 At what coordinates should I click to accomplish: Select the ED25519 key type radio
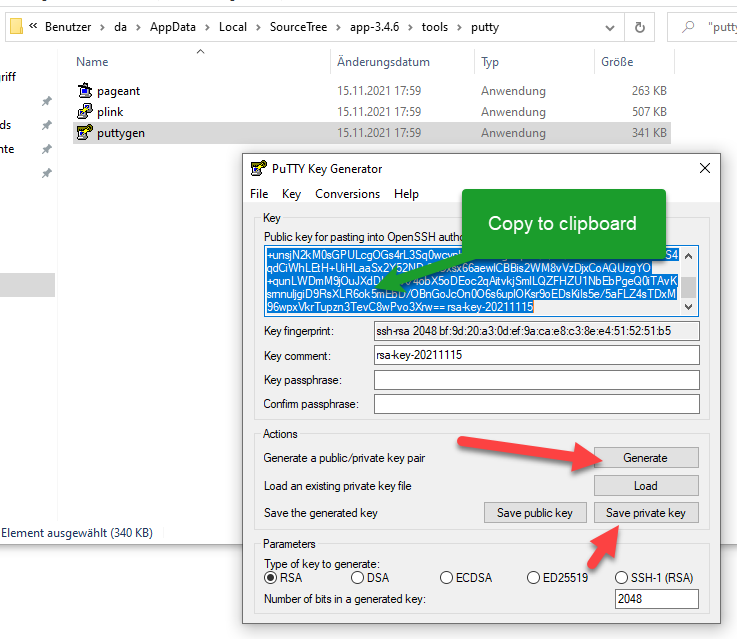(x=533, y=577)
